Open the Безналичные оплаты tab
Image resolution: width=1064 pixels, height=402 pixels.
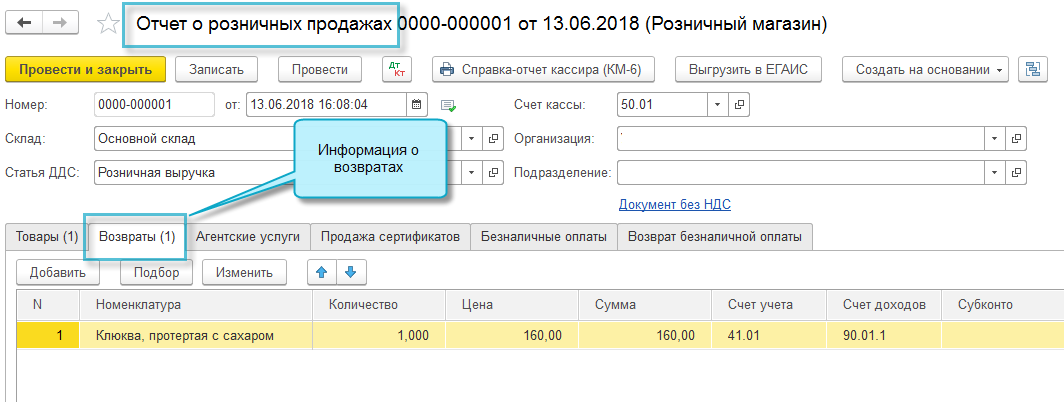click(543, 238)
